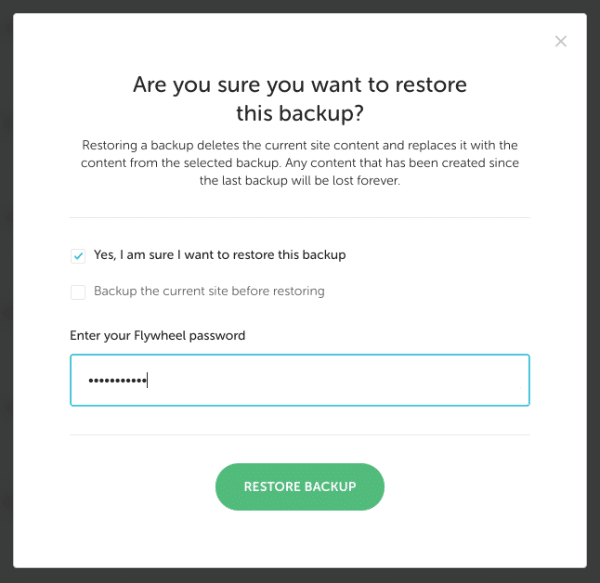This screenshot has width=600, height=583.
Task: Click the text cursor after the password dots
Action: click(148, 381)
